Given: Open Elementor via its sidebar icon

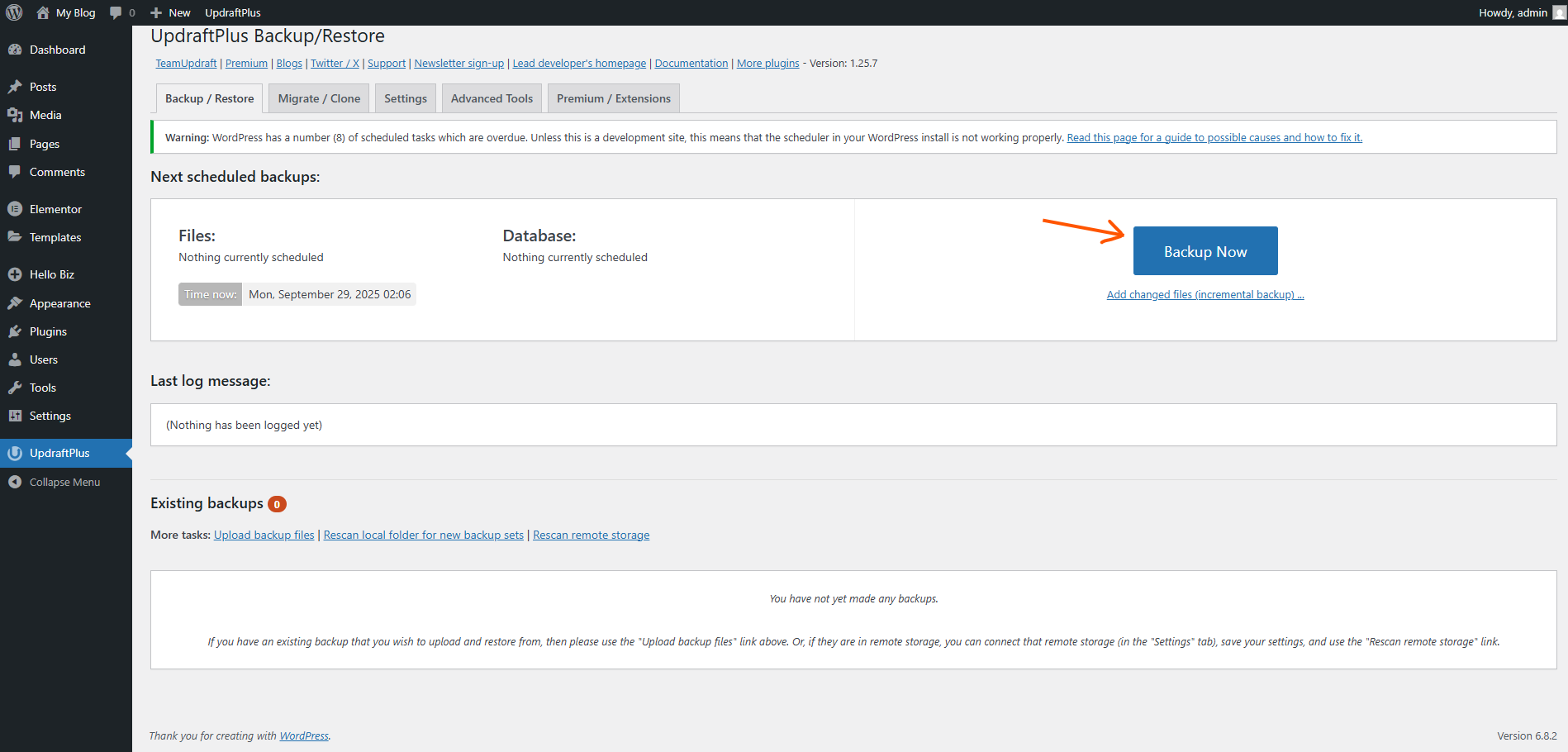Looking at the screenshot, I should click(15, 209).
